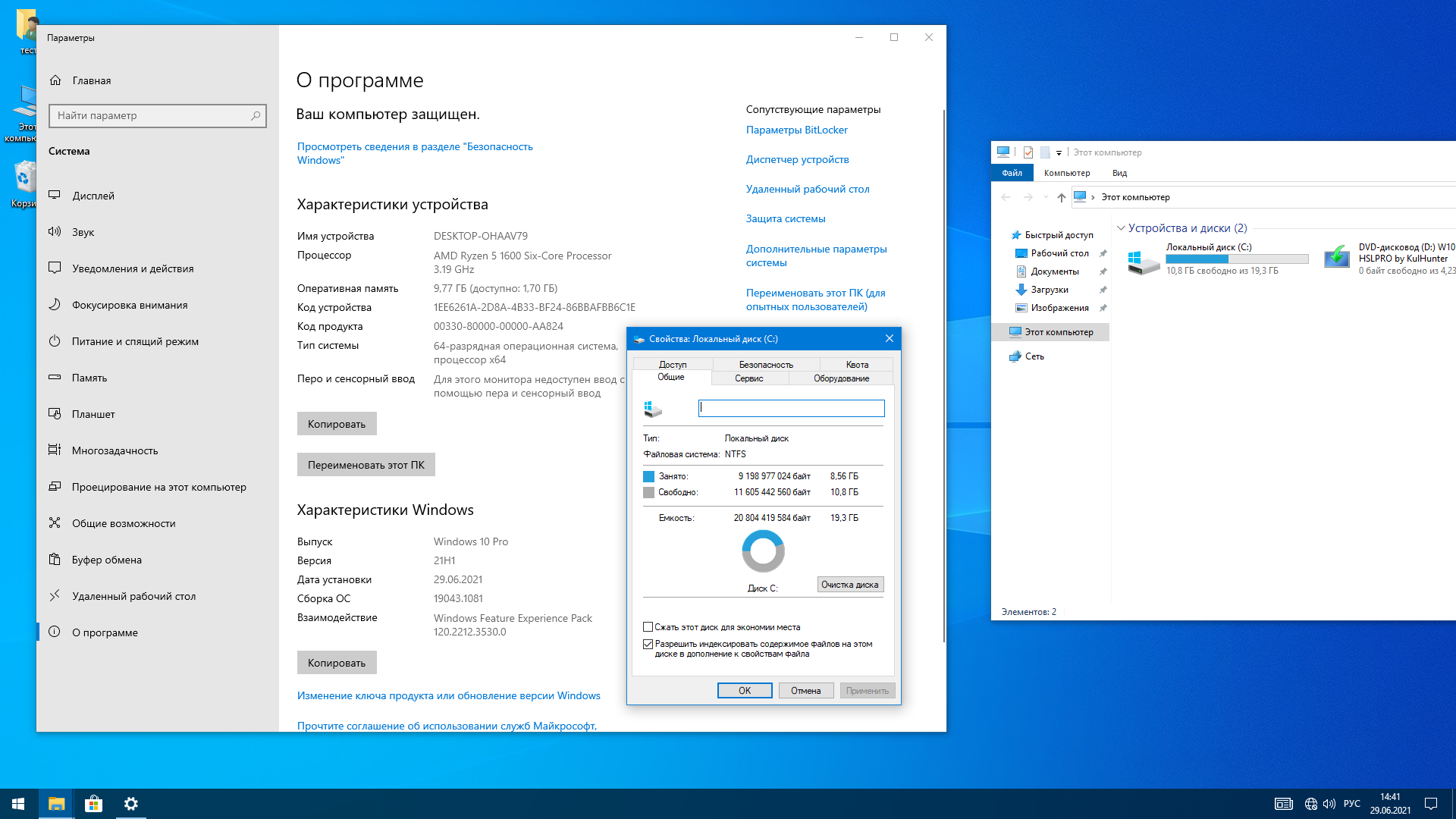Screen dimensions: 1456x819
Task: Open the View ribbon tab in Explorer
Action: 1119,173
